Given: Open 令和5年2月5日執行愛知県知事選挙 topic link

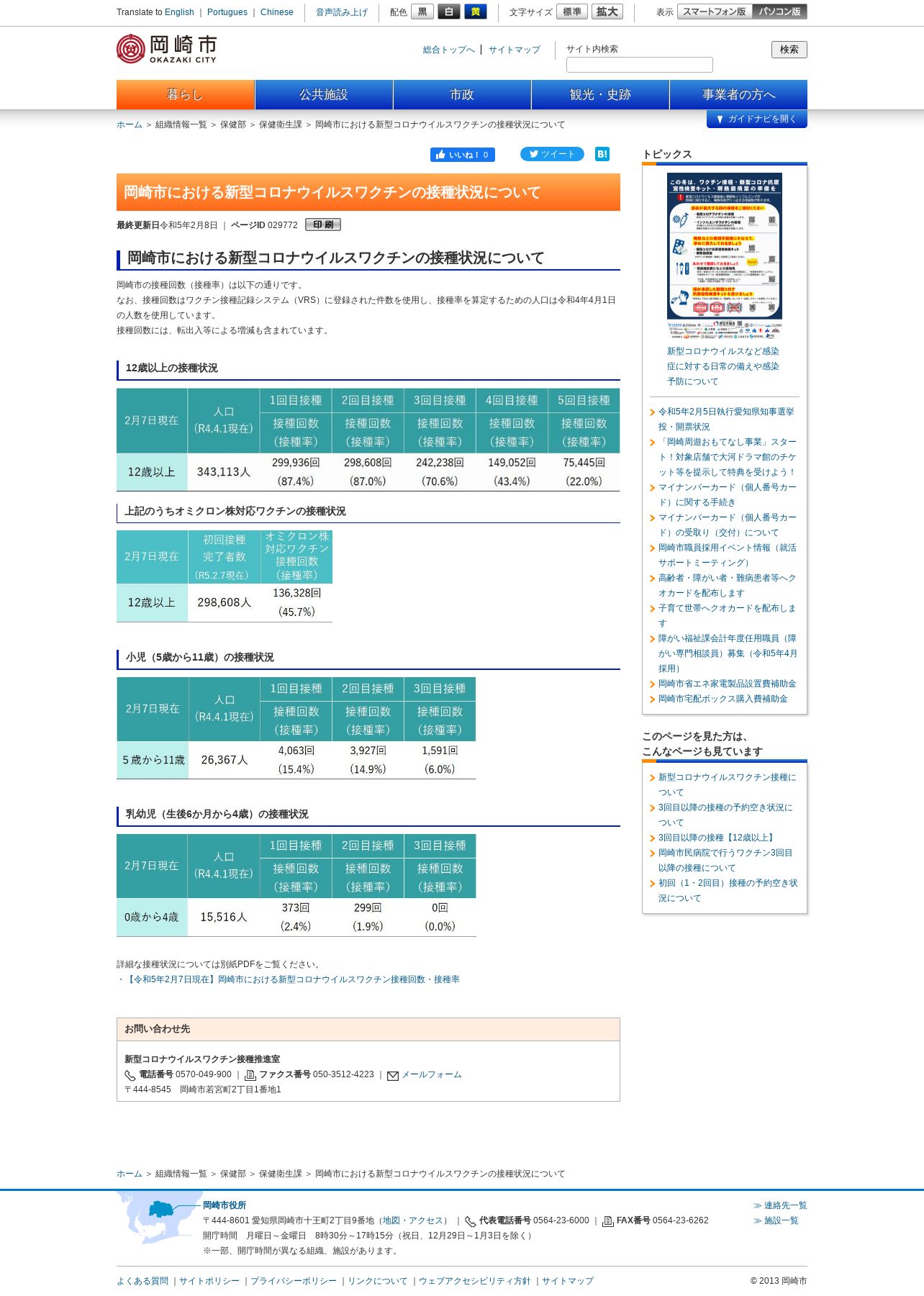Looking at the screenshot, I should [x=726, y=419].
